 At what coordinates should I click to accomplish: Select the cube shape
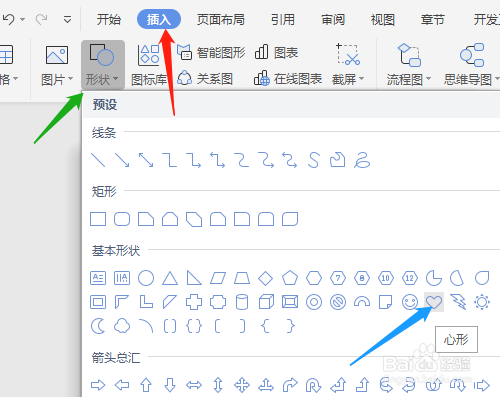pos(266,302)
